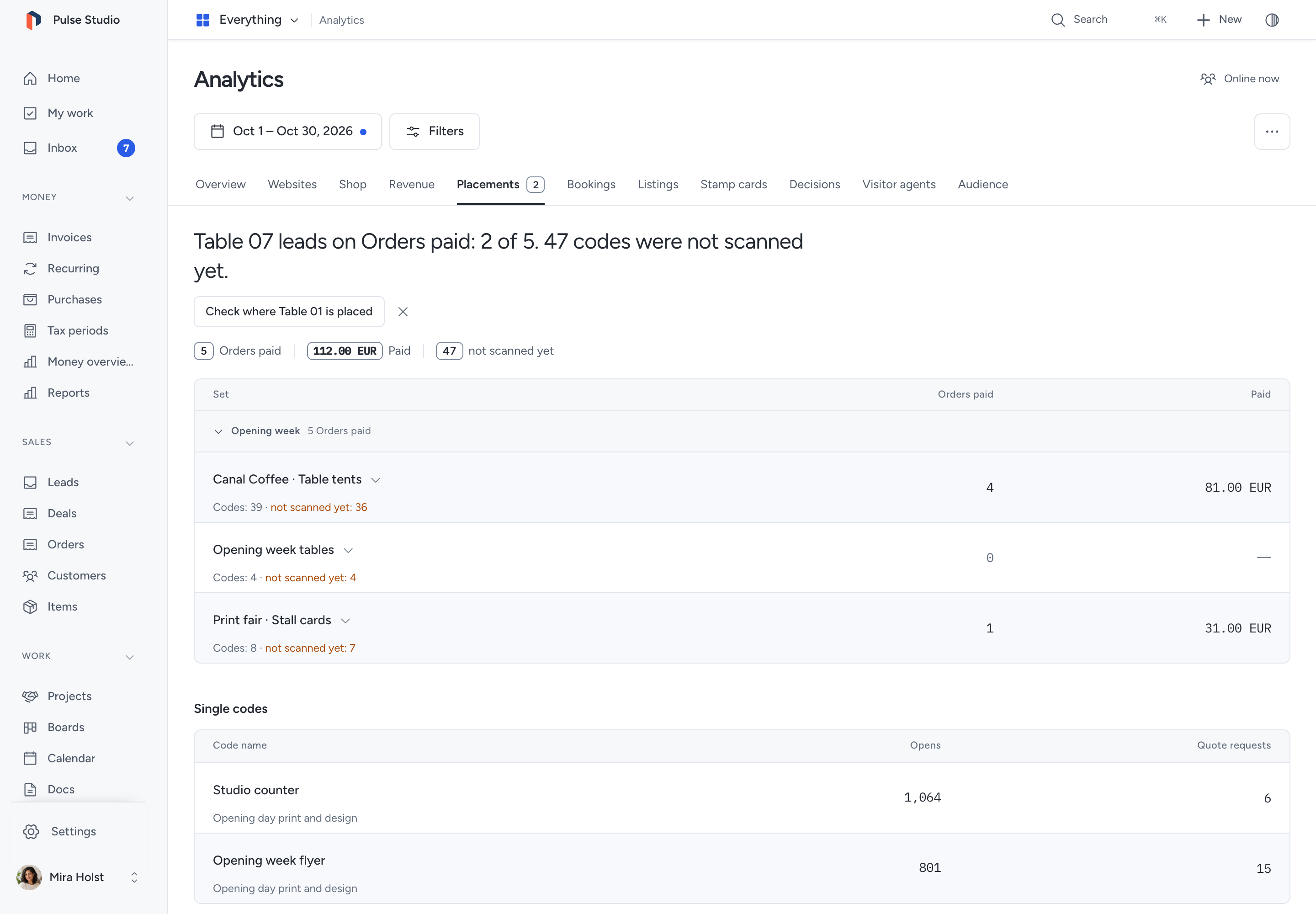Open Invoices from the sidebar icon

(x=30, y=237)
